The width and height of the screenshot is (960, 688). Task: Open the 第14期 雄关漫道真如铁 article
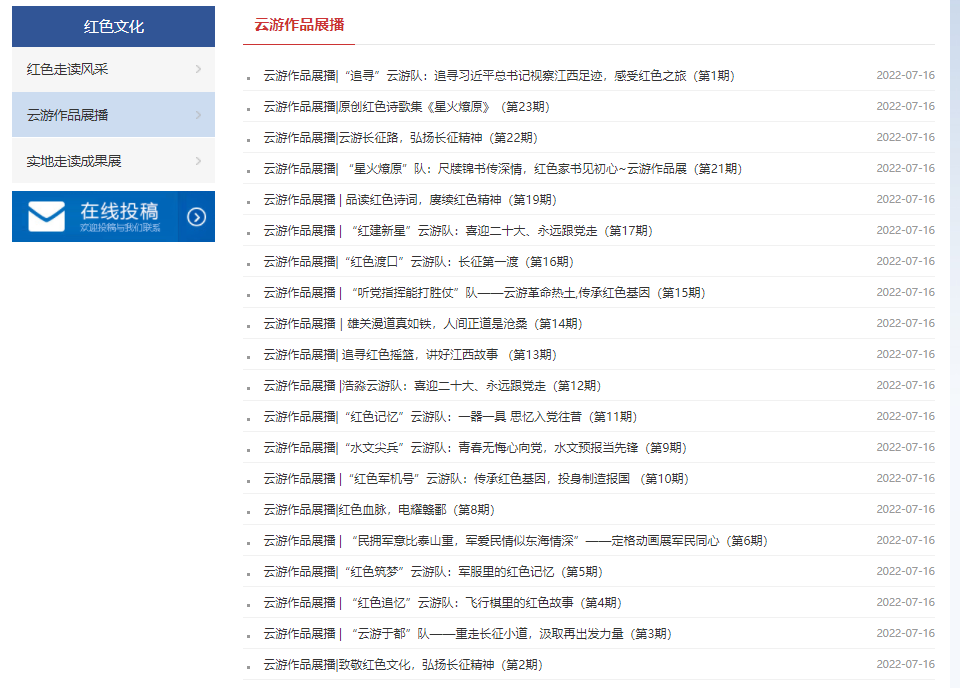422,324
